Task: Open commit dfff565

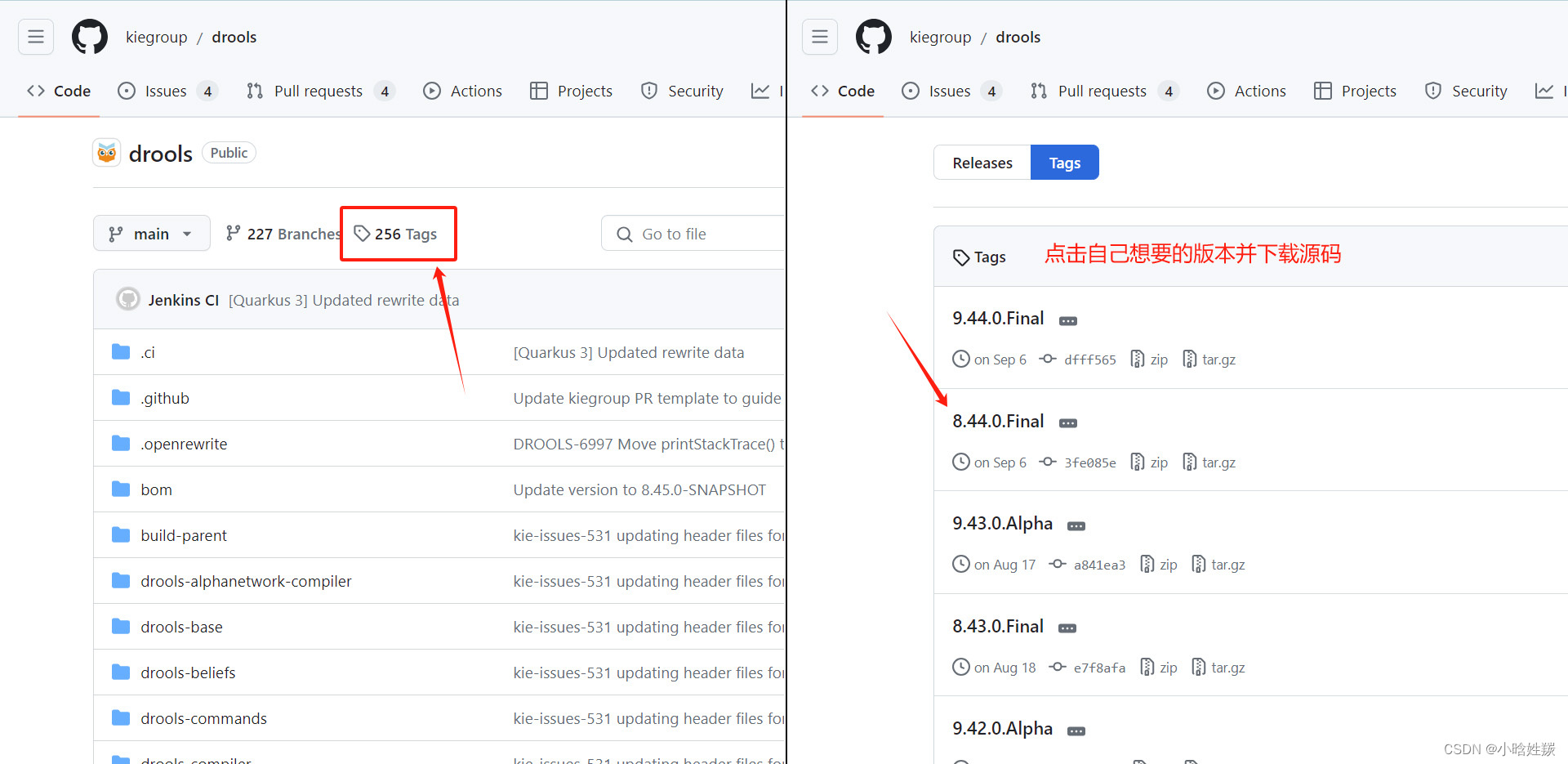Action: (x=1078, y=360)
